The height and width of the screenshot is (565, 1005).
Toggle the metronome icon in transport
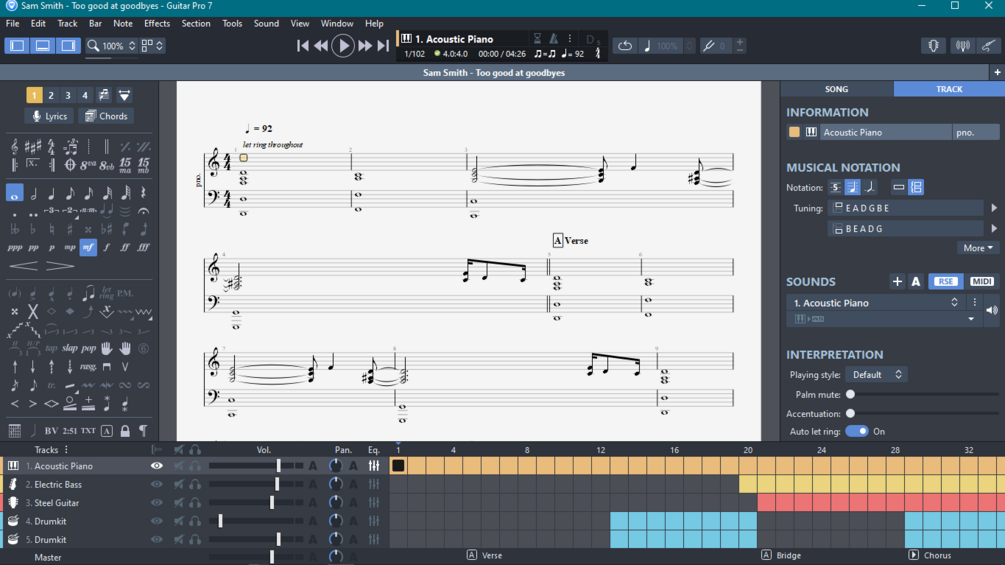[x=554, y=39]
